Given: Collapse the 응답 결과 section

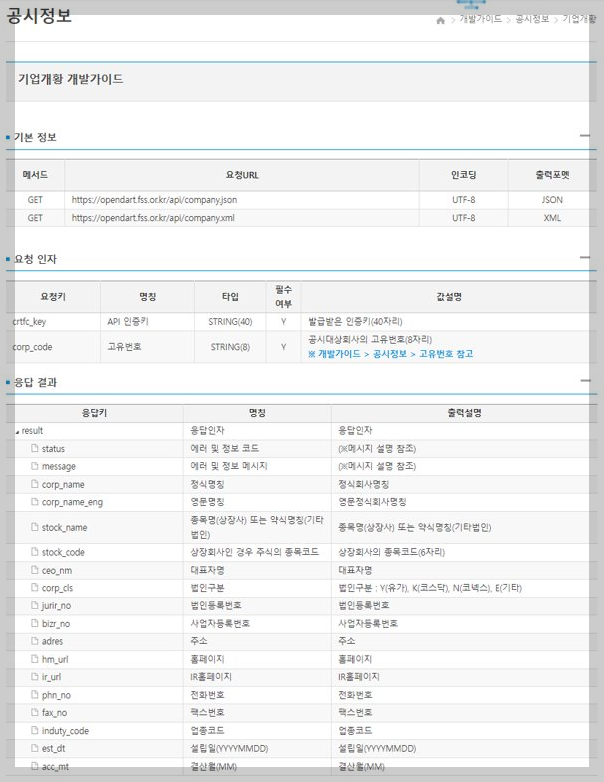Looking at the screenshot, I should coord(586,381).
